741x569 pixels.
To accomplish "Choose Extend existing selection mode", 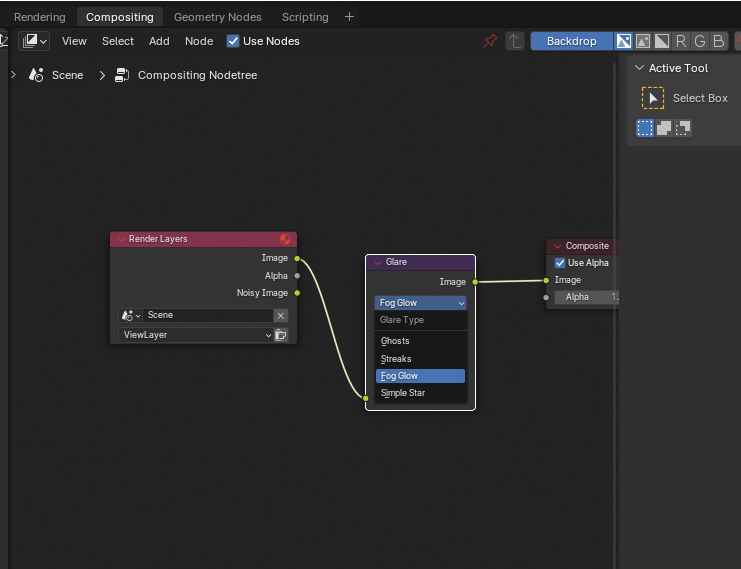I will pos(664,128).
